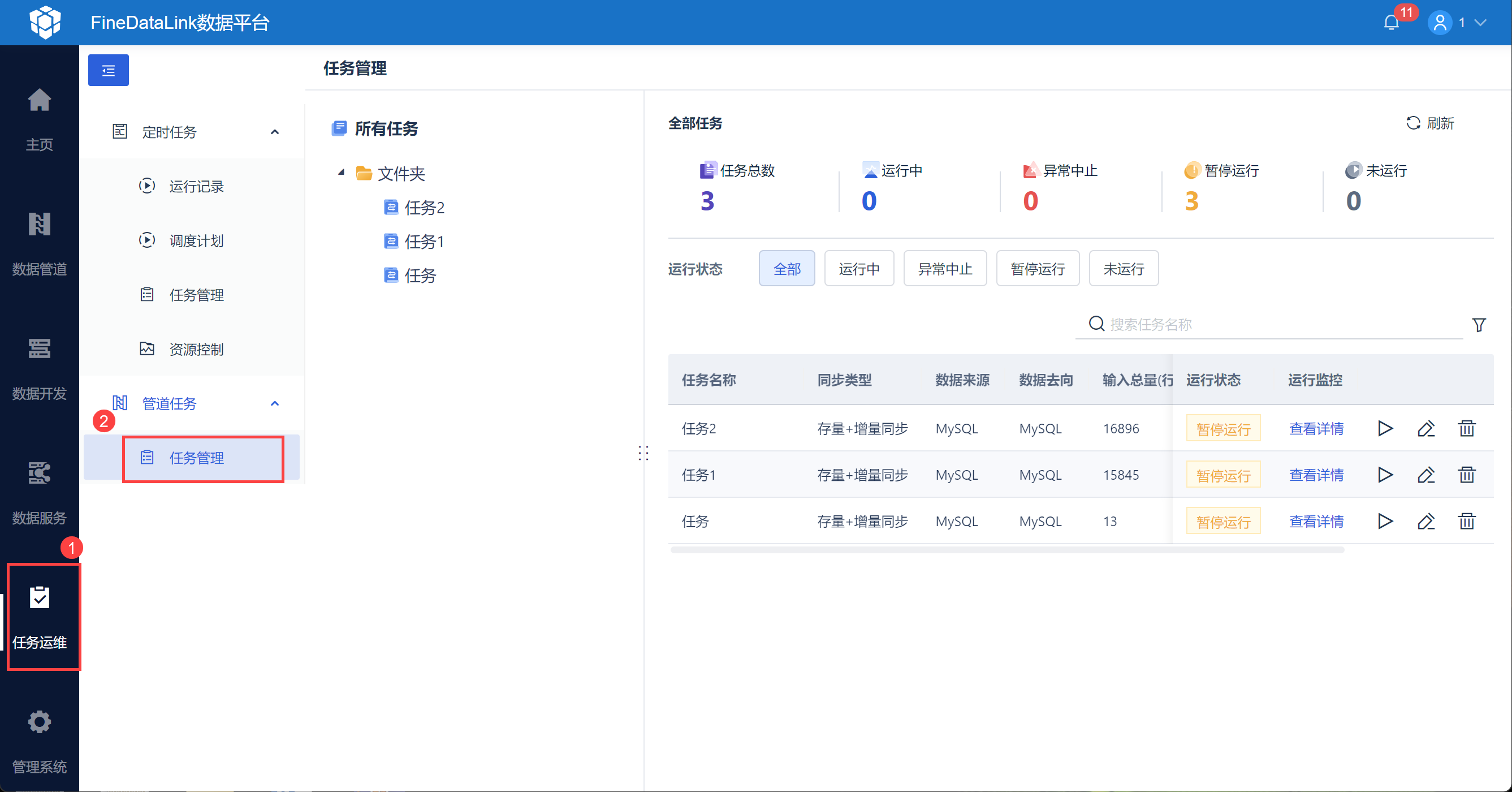Screen dimensions: 1512x792
Task: Collapse the 定时任务 menu section
Action: [275, 132]
